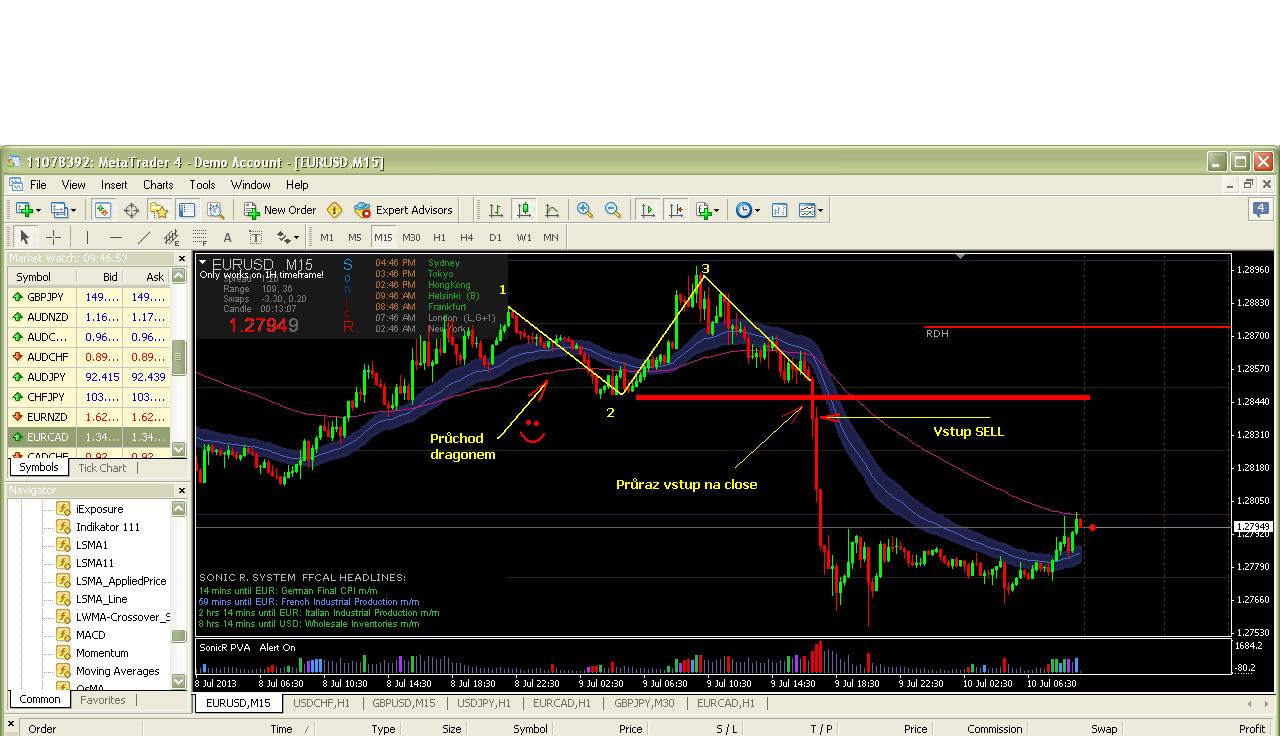Image resolution: width=1280 pixels, height=736 pixels.
Task: Switch timeframe to H4
Action: click(x=467, y=237)
